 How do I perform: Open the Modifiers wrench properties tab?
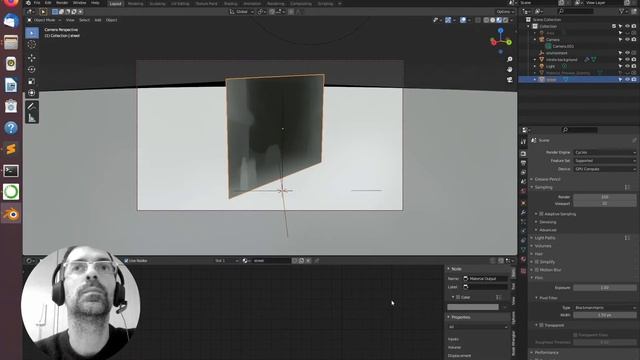[x=523, y=212]
